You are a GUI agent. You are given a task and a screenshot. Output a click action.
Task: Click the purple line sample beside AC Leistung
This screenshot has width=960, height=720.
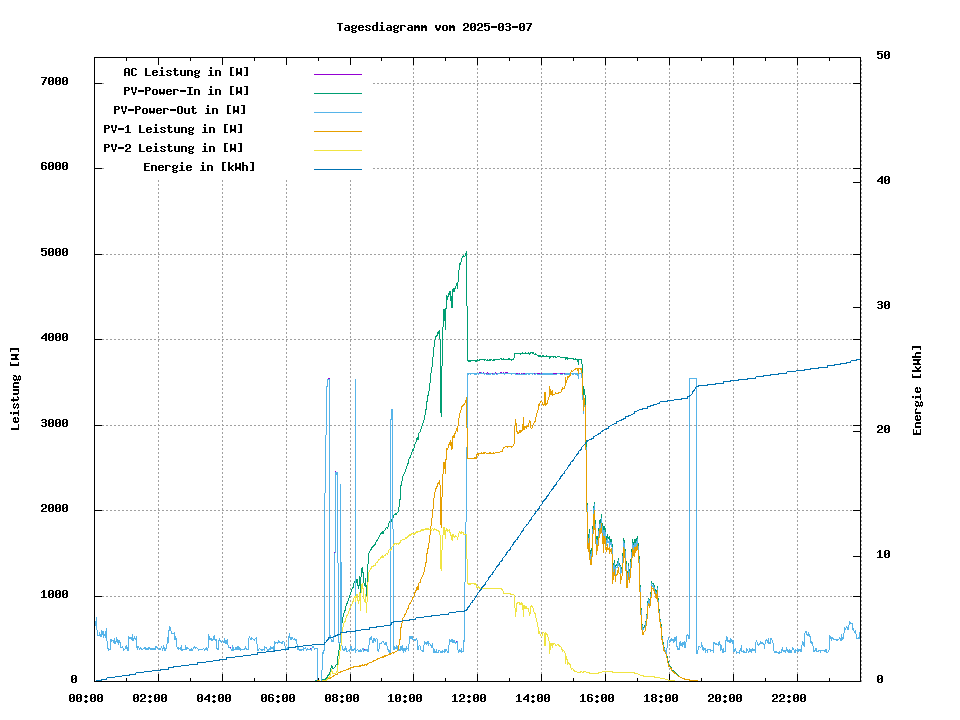point(337,74)
